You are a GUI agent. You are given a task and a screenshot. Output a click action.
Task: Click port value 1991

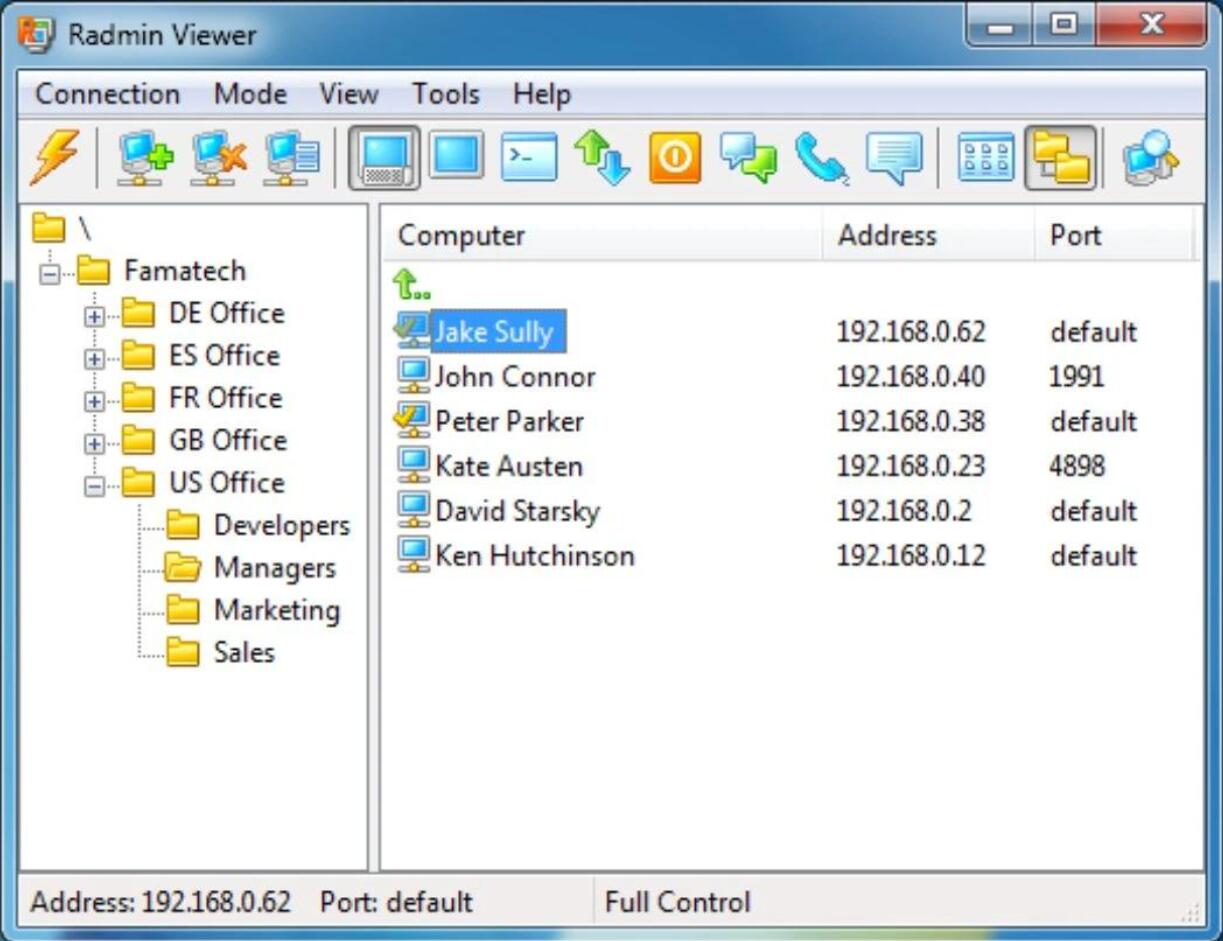point(1076,376)
